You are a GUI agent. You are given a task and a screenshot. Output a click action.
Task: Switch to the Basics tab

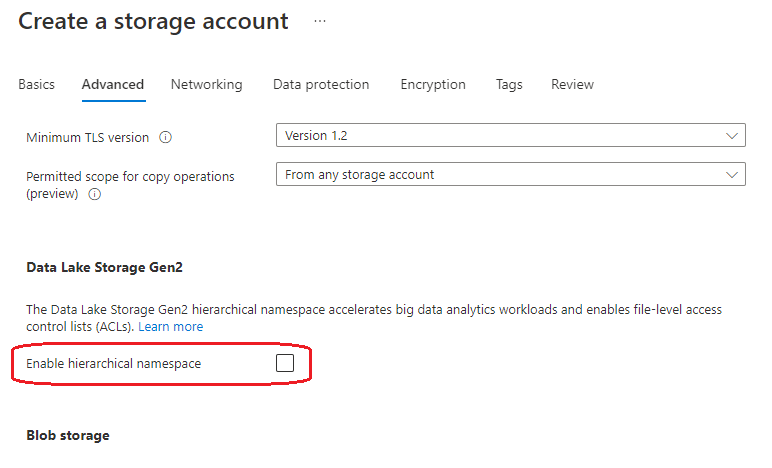click(x=37, y=85)
